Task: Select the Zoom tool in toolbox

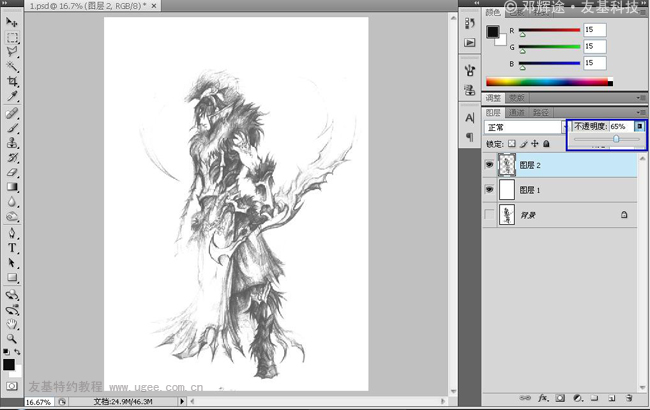Action: pyautogui.click(x=13, y=339)
